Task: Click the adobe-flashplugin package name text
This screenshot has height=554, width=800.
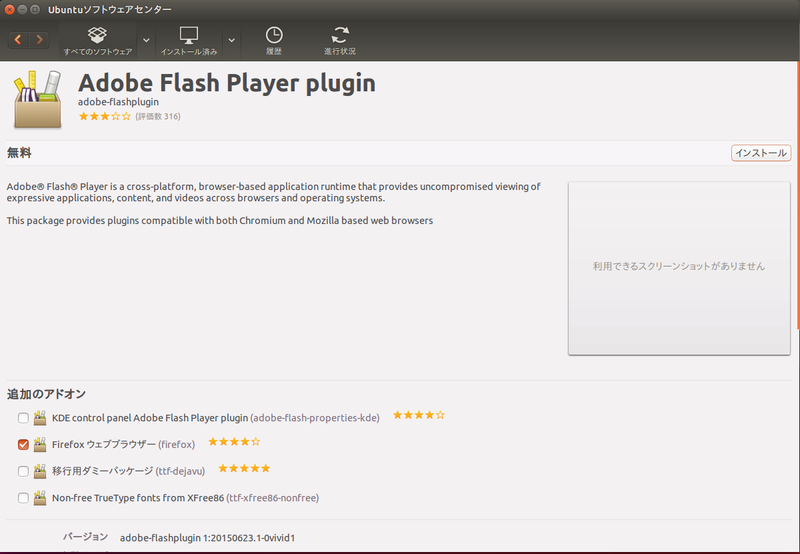Action: (118, 102)
